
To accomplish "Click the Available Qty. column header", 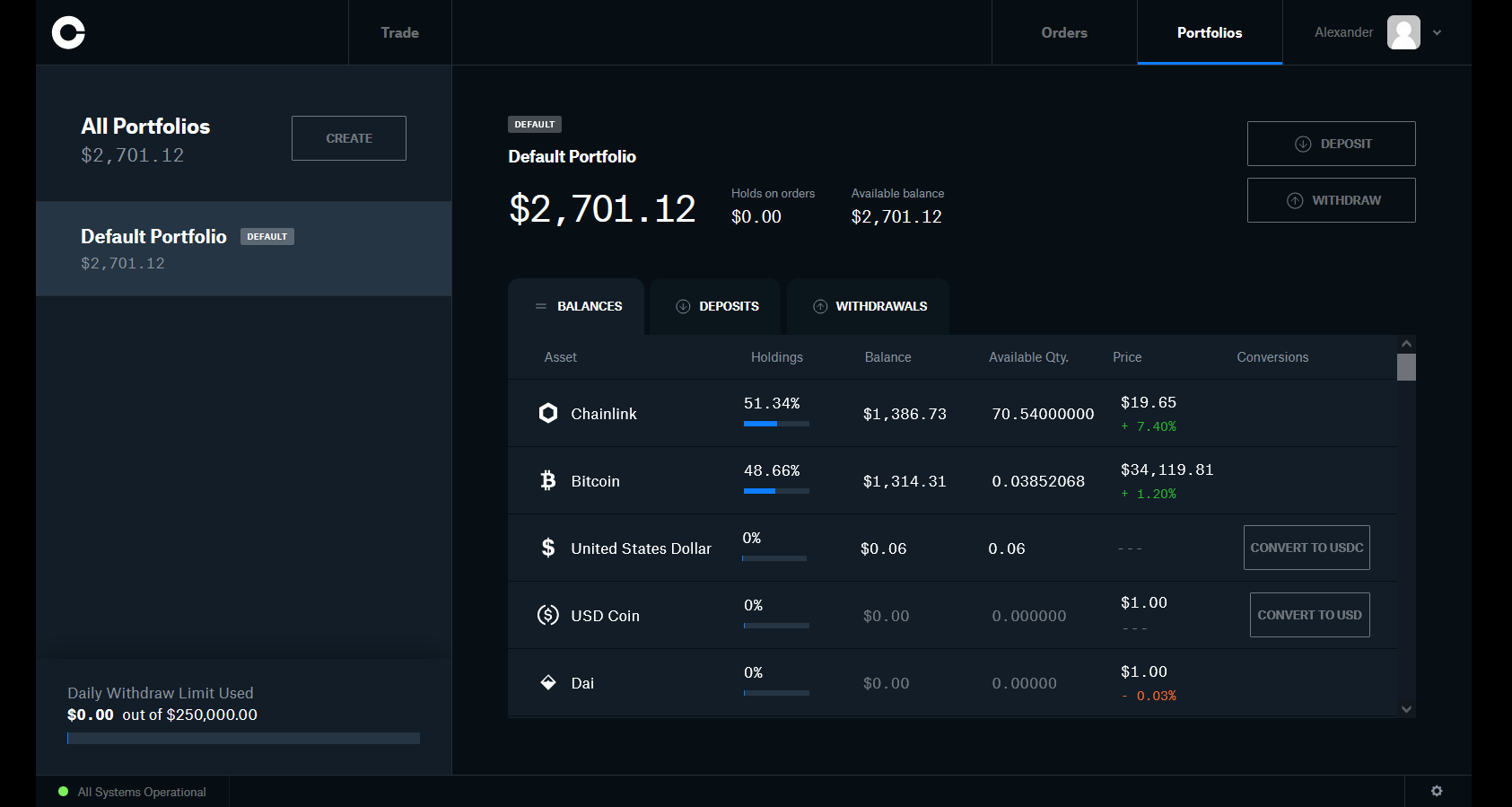I will 1028,357.
